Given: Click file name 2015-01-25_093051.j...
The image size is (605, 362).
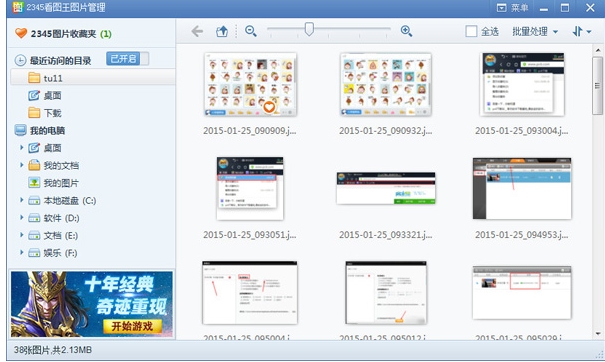Looking at the screenshot, I should pos(250,235).
